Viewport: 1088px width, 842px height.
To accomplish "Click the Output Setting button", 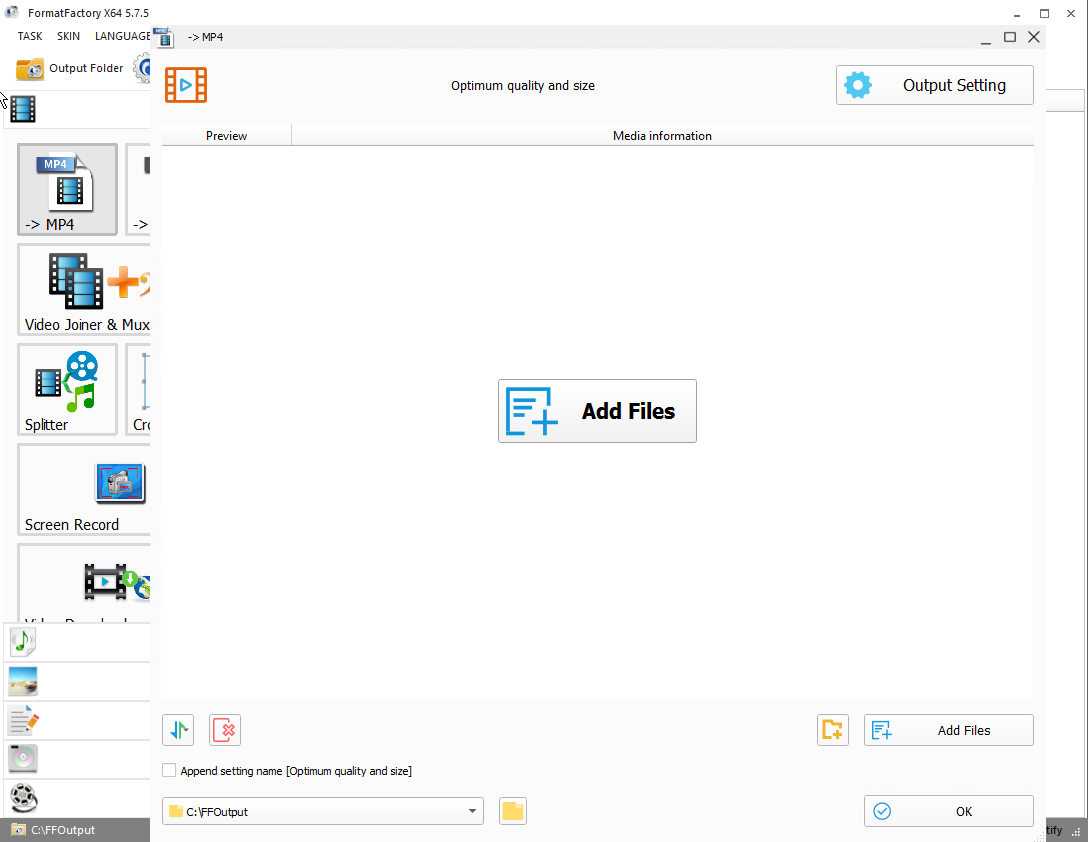I will click(x=935, y=85).
